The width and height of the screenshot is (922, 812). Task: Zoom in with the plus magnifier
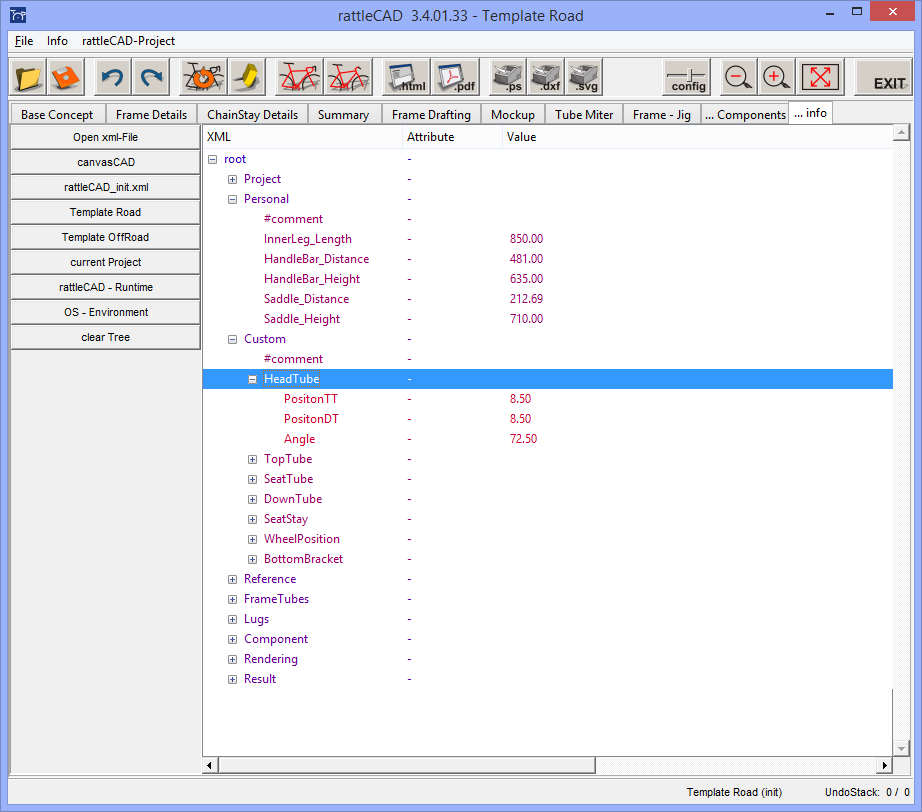776,77
